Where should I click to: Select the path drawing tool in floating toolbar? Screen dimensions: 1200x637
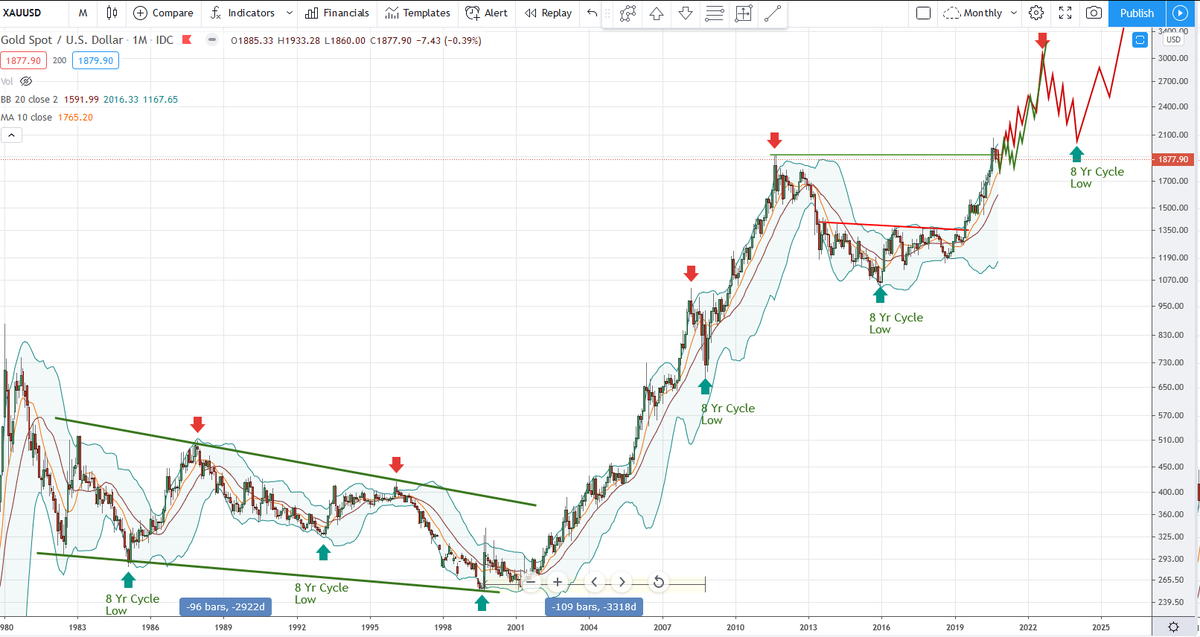pyautogui.click(x=628, y=14)
